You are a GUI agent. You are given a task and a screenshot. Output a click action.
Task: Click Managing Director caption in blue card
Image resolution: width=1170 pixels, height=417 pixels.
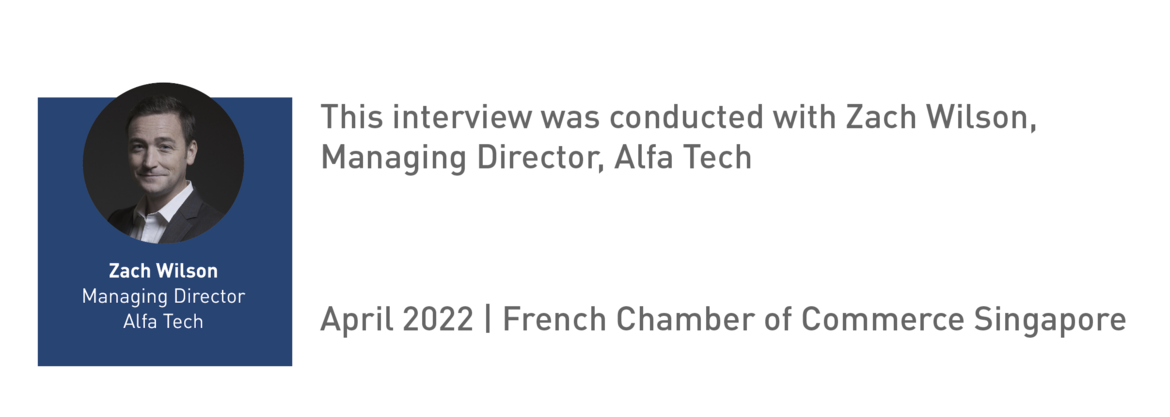point(163,296)
